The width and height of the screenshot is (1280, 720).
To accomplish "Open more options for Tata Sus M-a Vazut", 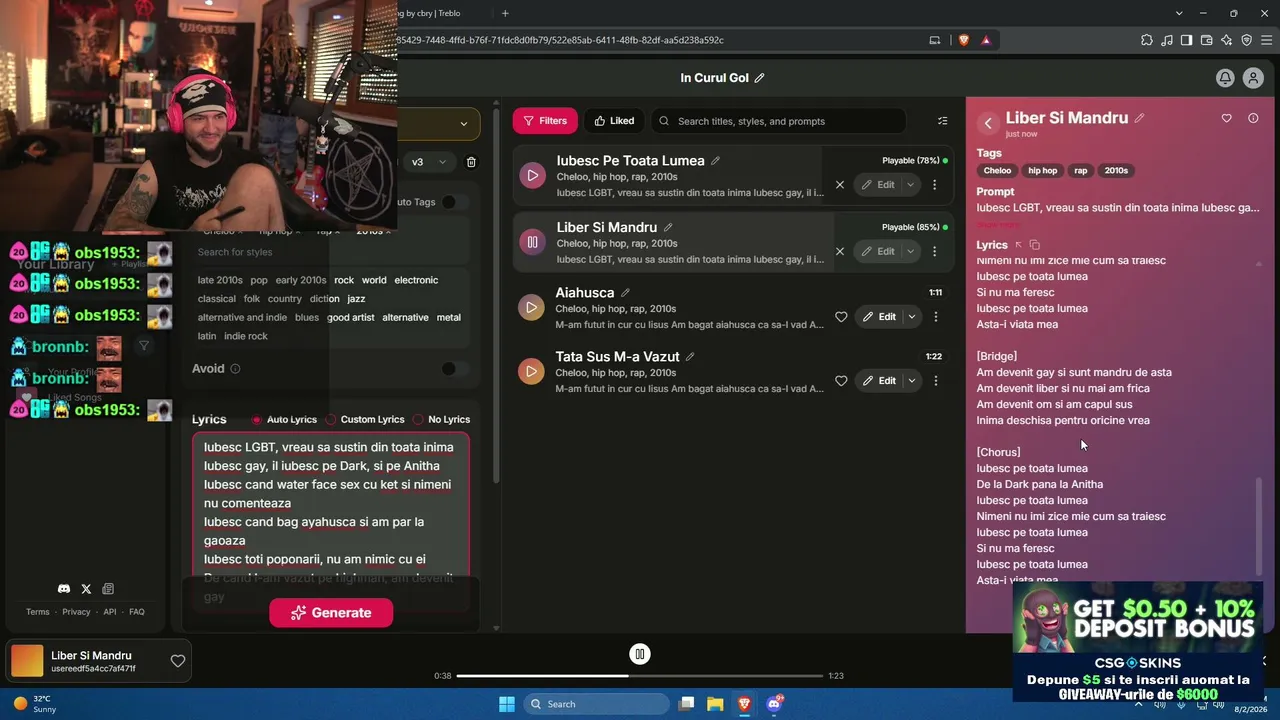I will tap(936, 381).
